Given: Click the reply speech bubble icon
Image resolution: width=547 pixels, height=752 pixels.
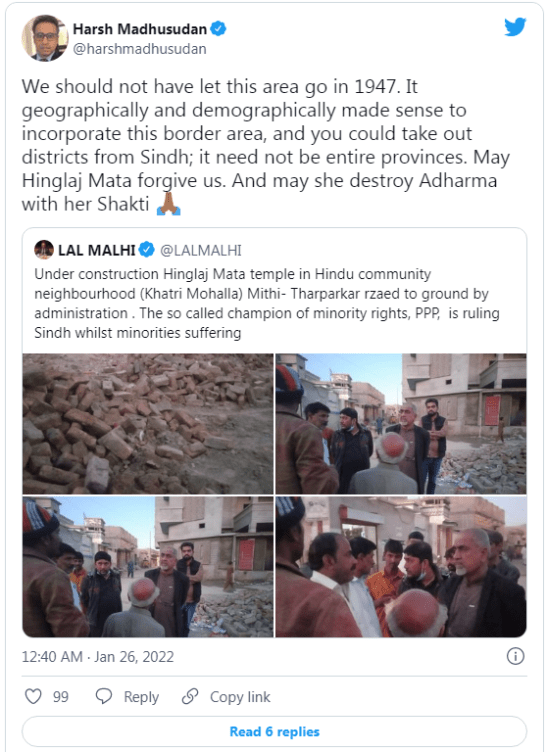Looking at the screenshot, I should tap(104, 696).
